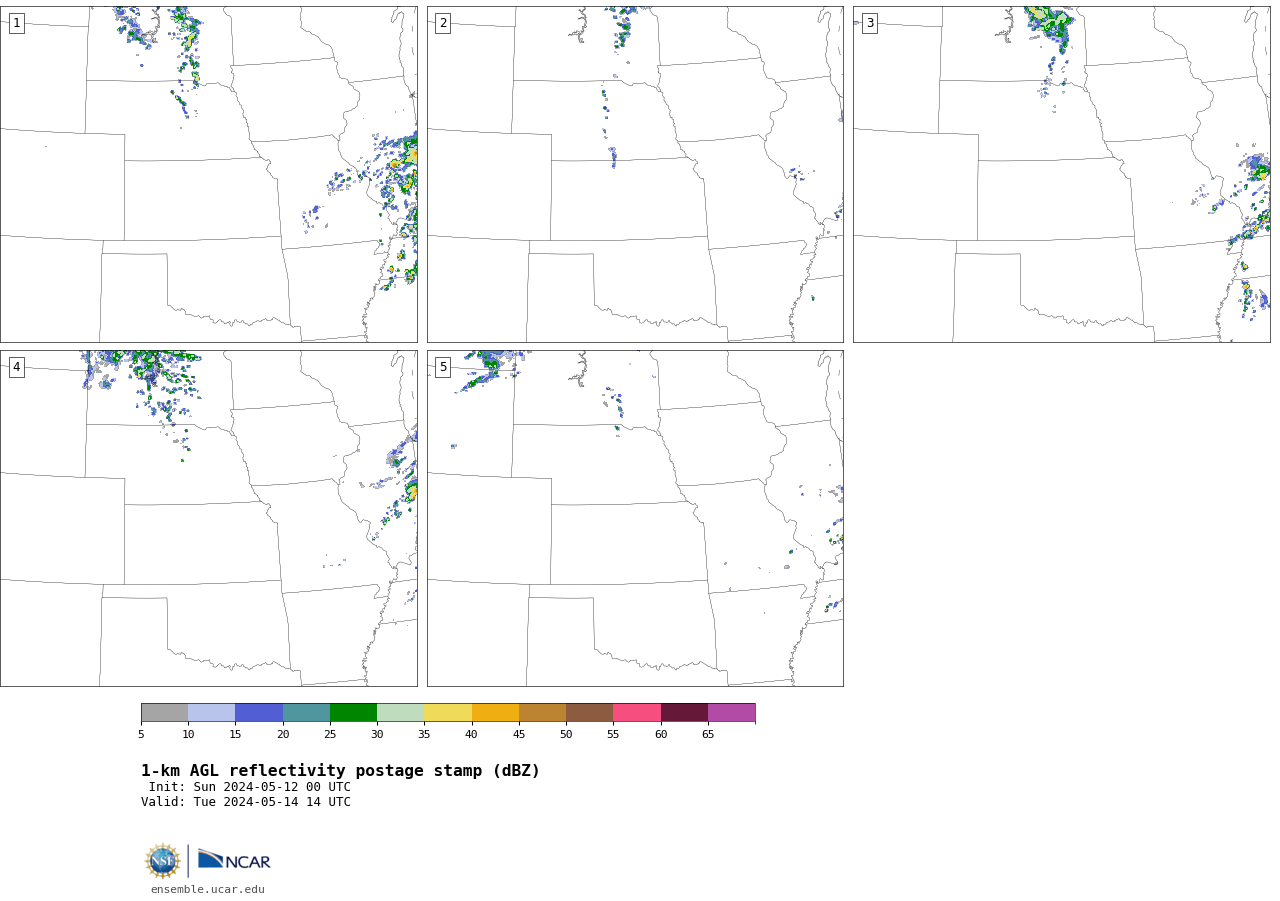Click the dark green 25-30 dBZ swatch
This screenshot has height=901, width=1280.
click(353, 712)
